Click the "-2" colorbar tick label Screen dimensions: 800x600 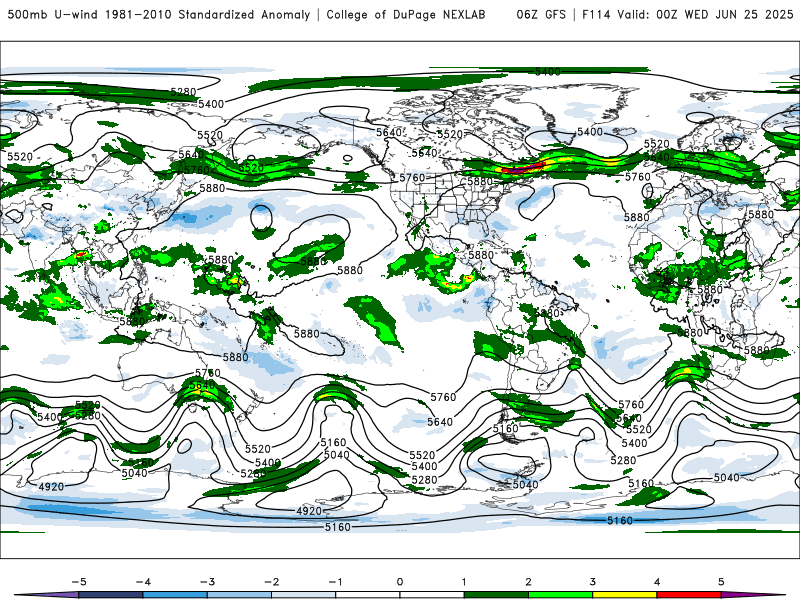[x=271, y=582]
